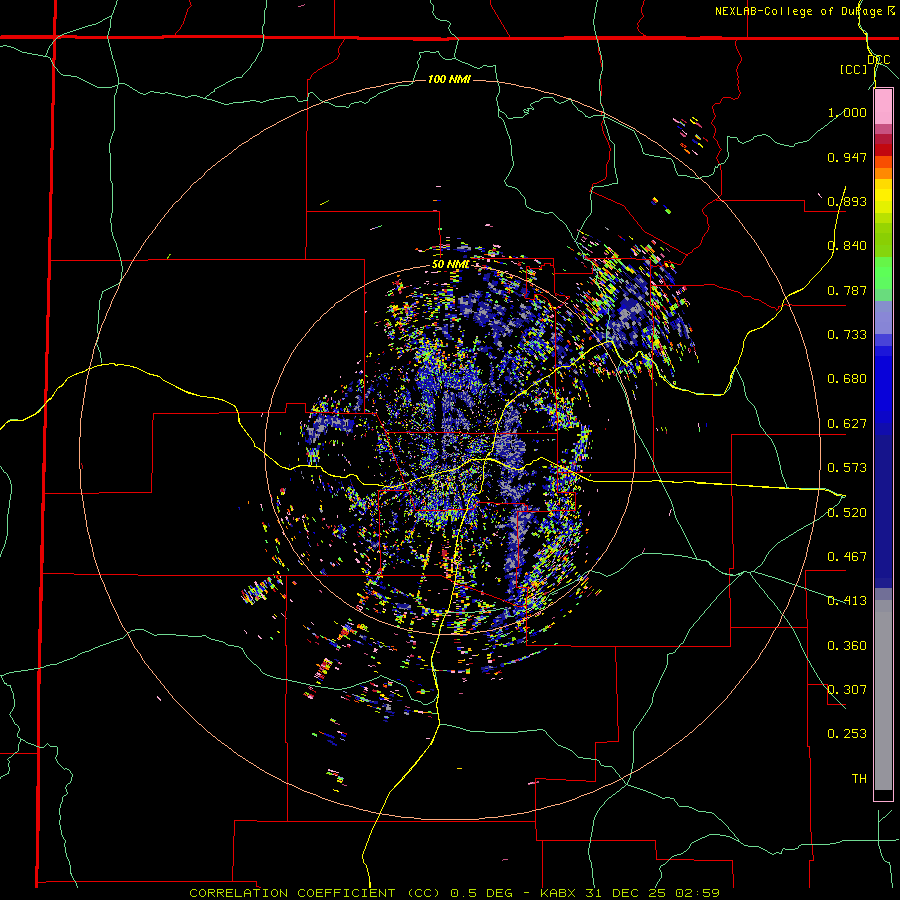Click the '50 NMI' range ring label
The height and width of the screenshot is (900, 900).
point(451,265)
